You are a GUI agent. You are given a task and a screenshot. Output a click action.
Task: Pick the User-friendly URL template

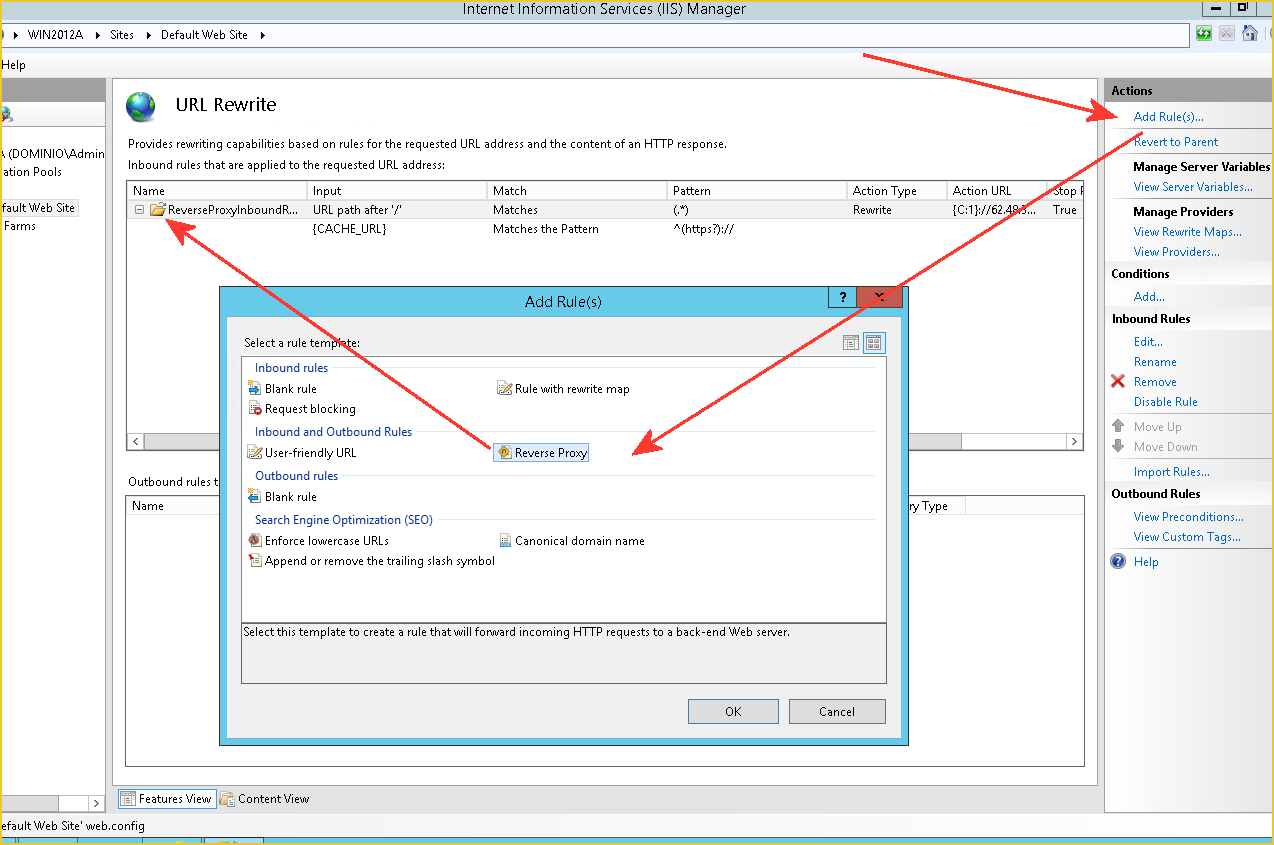point(301,453)
